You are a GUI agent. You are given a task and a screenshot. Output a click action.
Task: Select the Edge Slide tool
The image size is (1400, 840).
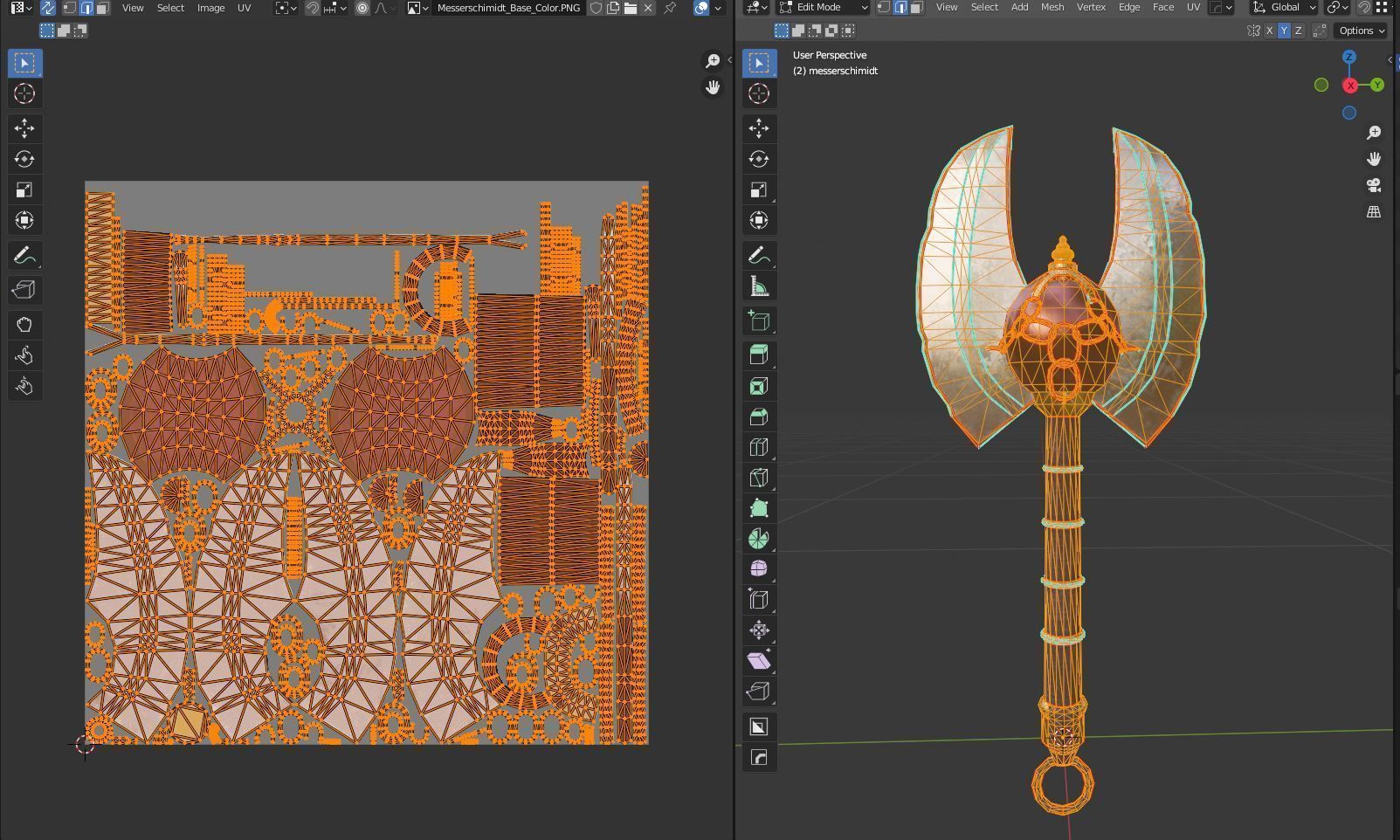(758, 599)
